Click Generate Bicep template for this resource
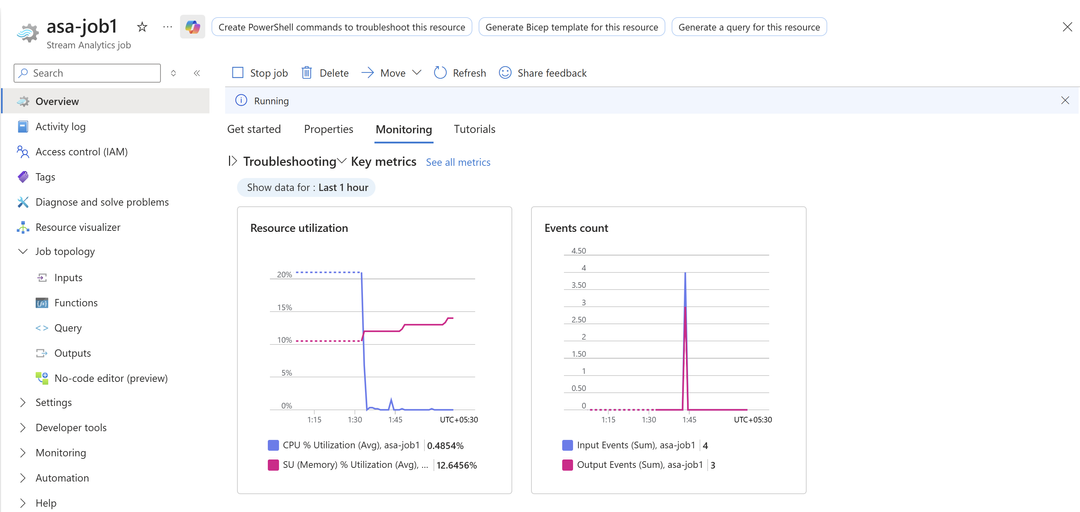 [x=572, y=27]
